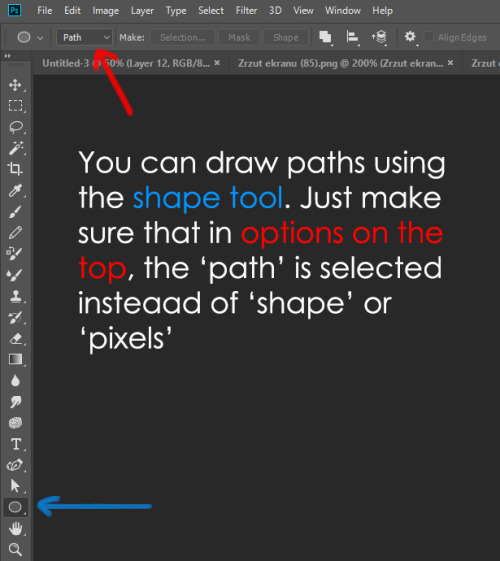
Task: Expand the toolbar double-arrow toggle
Action: coord(7,56)
